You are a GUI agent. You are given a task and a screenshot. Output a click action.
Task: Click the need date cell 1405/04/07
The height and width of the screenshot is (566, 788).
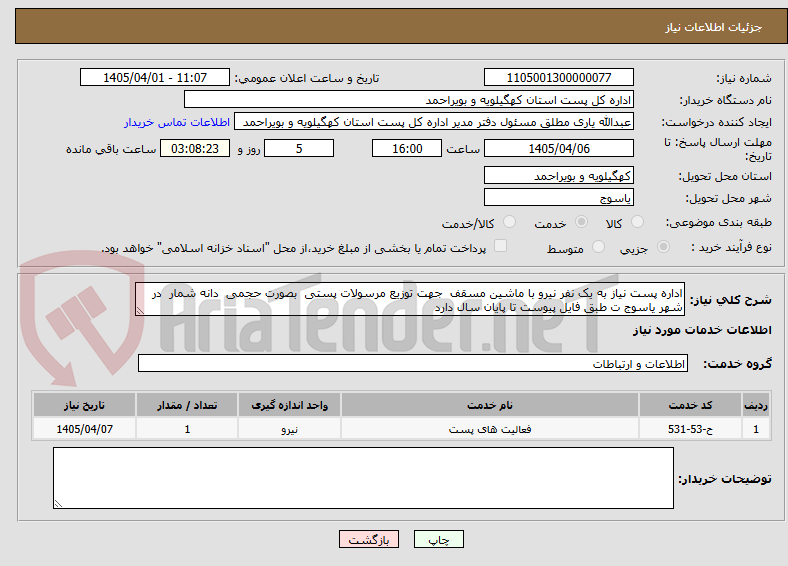pos(84,429)
